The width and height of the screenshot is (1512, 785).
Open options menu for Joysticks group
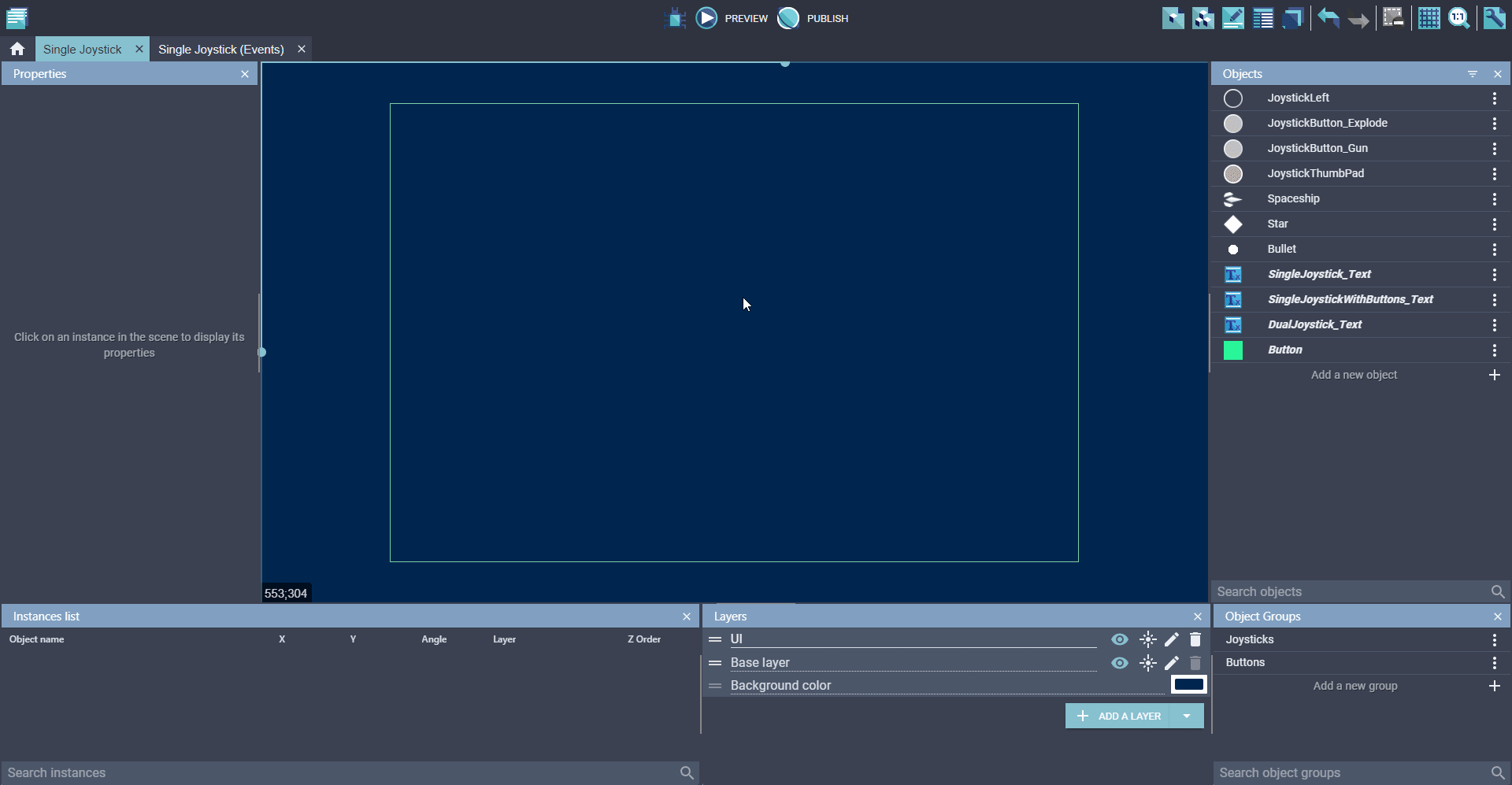[1494, 640]
